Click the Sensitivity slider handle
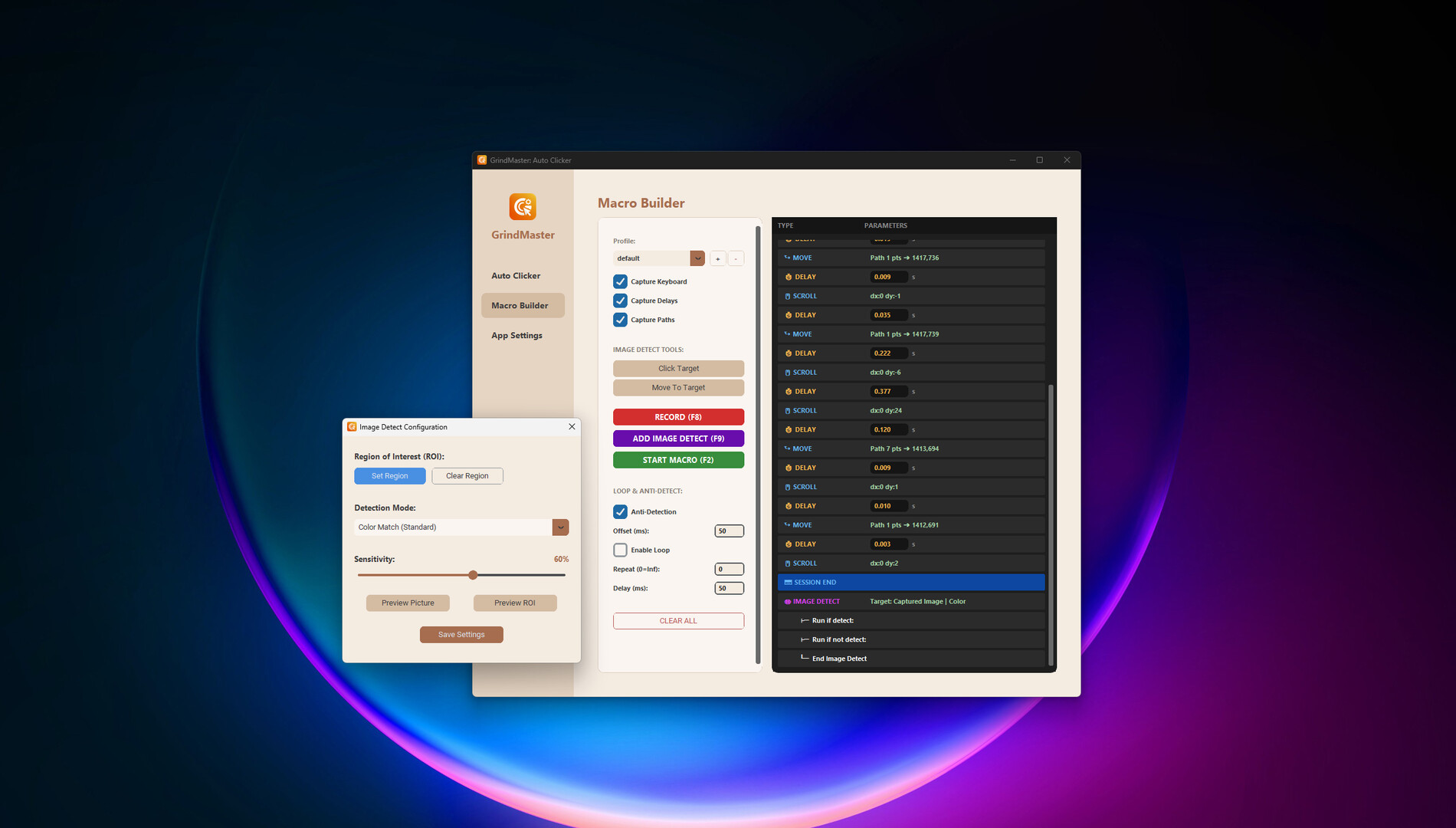 pos(473,575)
